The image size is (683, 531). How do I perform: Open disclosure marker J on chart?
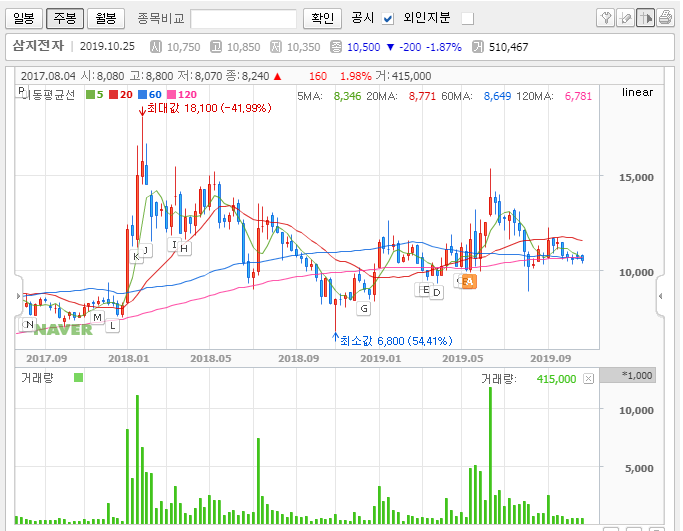146,250
